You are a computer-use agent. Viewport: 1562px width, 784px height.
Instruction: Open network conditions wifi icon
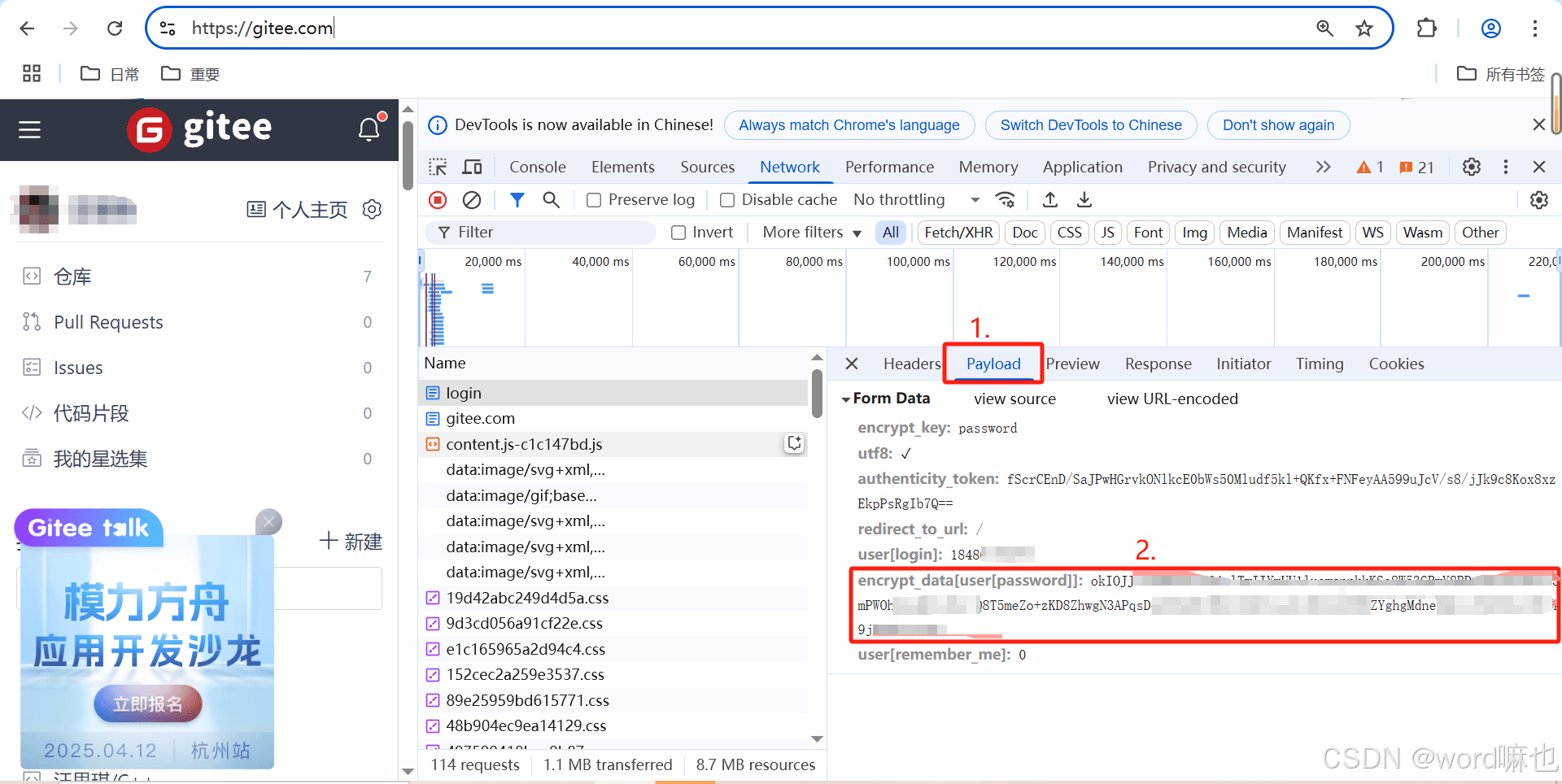coord(1006,199)
